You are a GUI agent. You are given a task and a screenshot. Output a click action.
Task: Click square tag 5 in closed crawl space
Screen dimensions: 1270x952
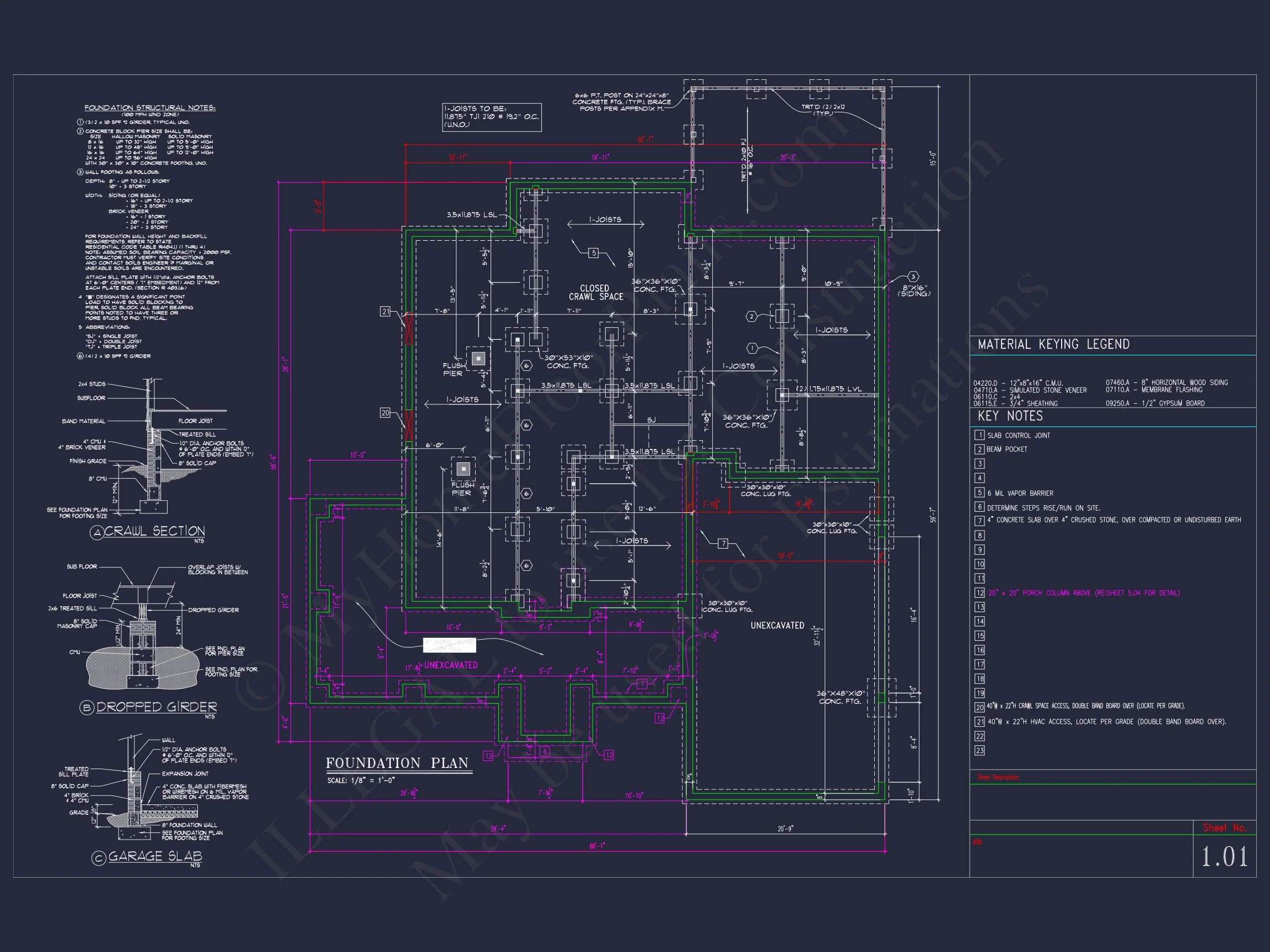(594, 252)
